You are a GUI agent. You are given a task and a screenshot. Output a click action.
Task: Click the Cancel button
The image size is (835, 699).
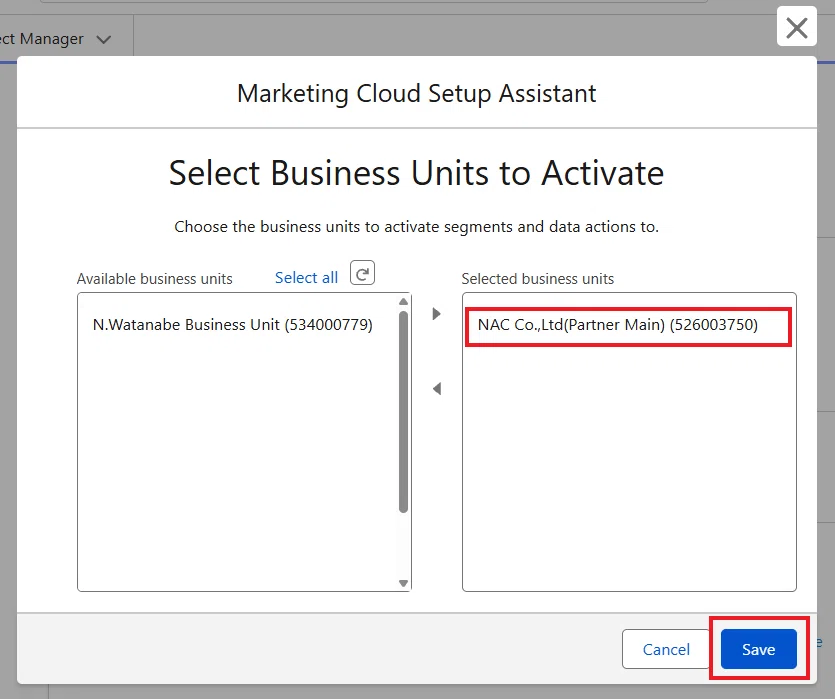(666, 649)
